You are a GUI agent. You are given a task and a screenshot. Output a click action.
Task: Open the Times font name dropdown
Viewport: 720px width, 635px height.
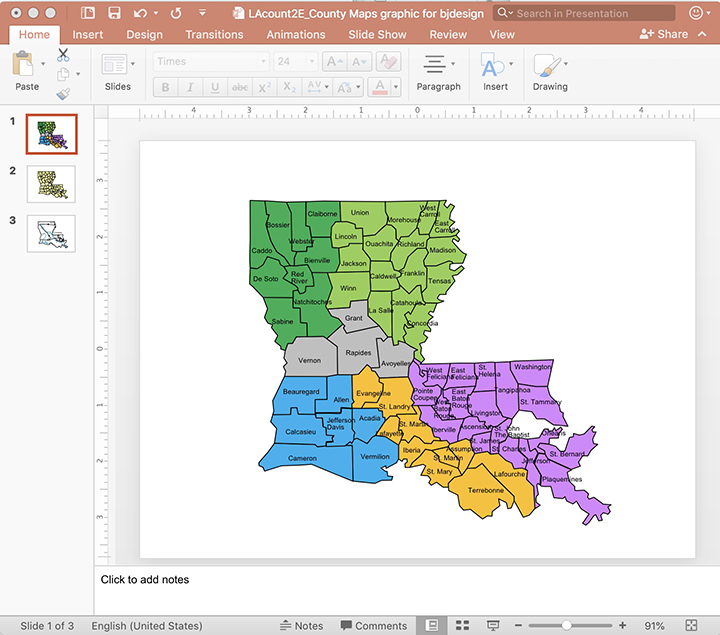[x=263, y=62]
